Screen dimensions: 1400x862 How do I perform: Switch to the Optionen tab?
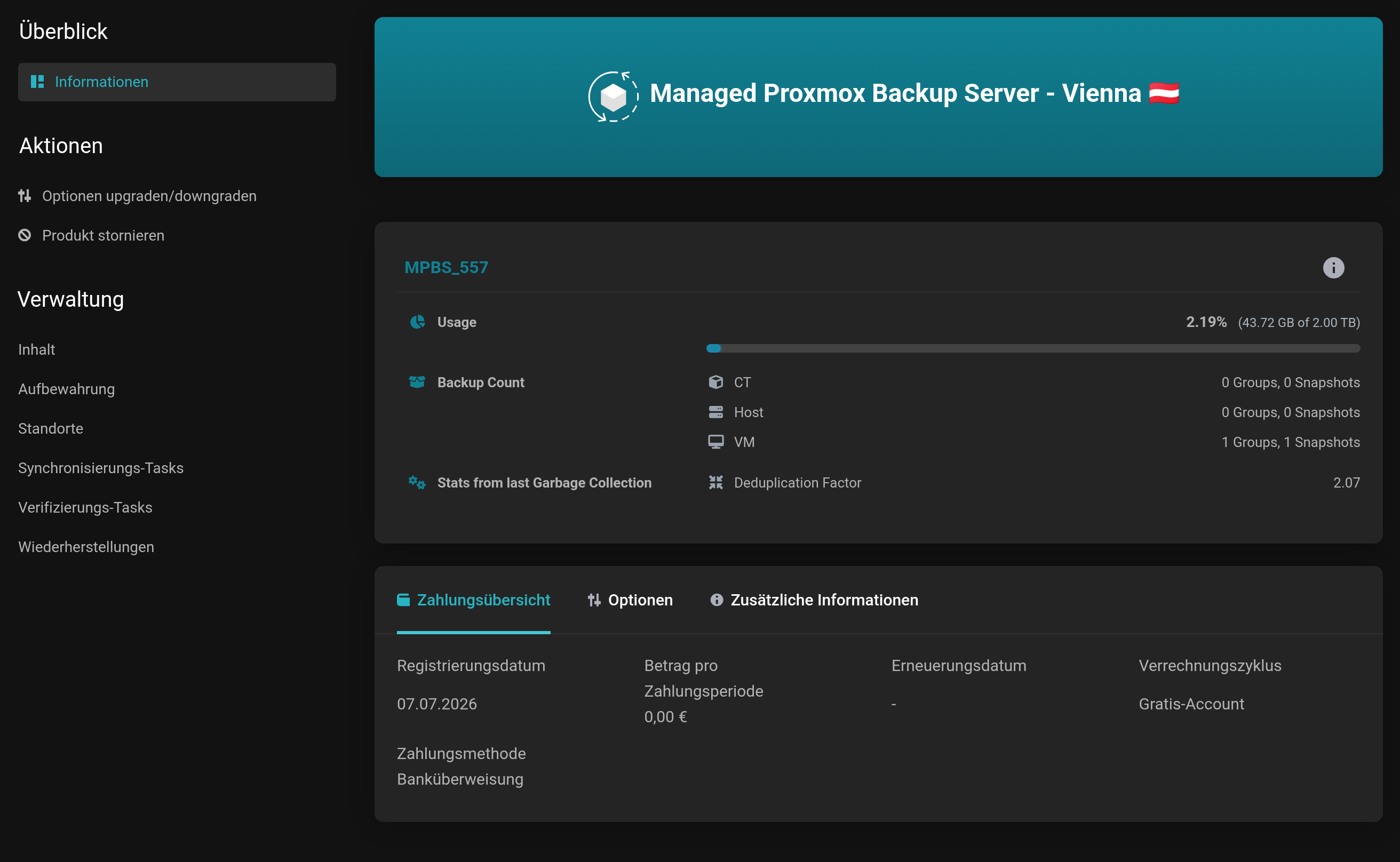[630, 600]
